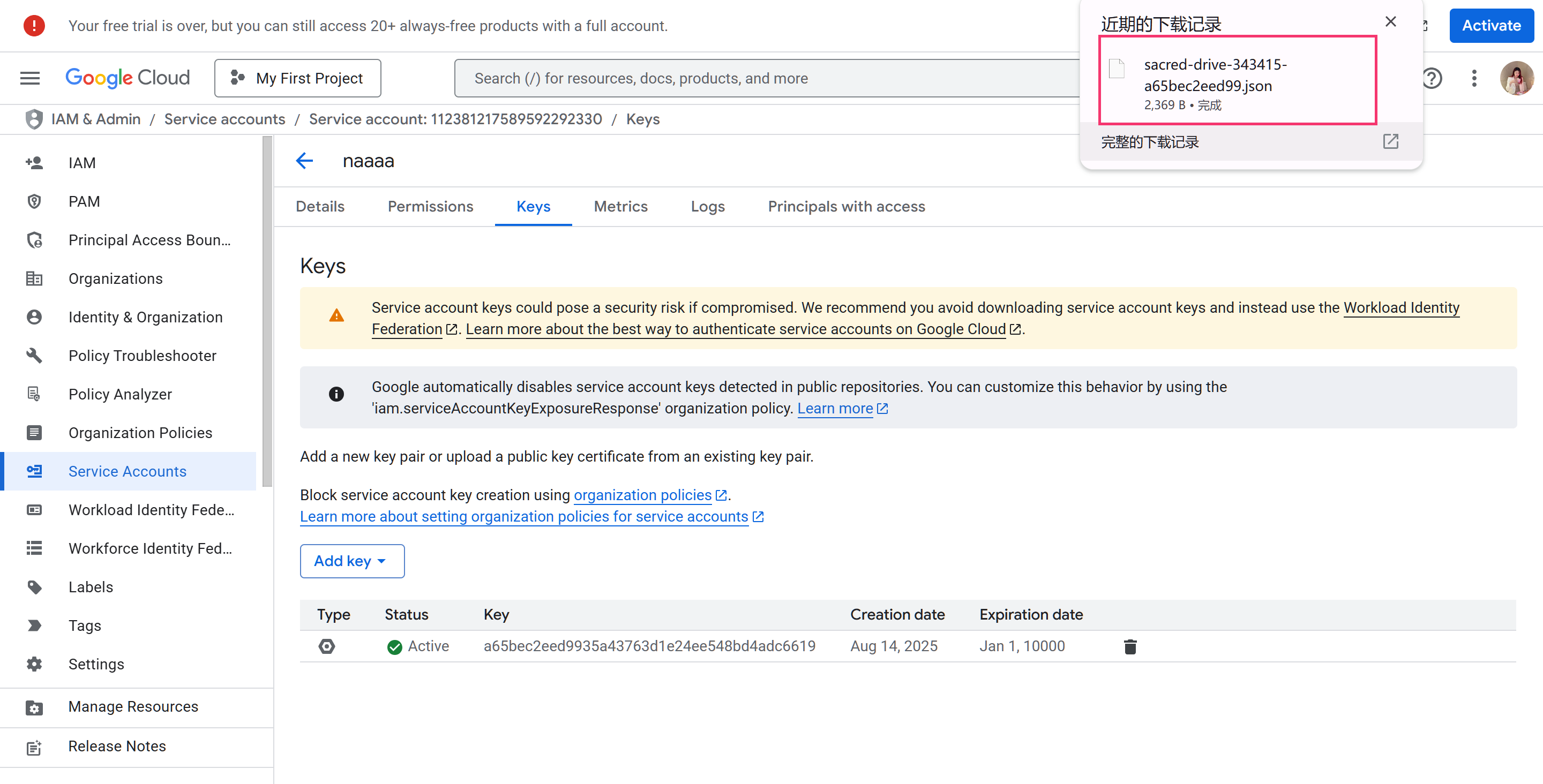Screen dimensions: 1543x784
Task: Click the Active status cell
Action: [x=418, y=646]
